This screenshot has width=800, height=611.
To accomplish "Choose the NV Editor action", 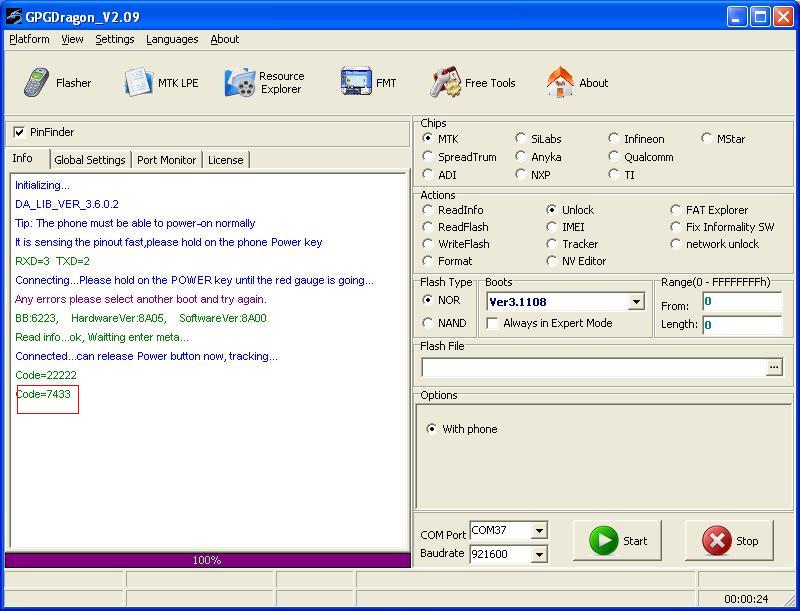I will [x=551, y=261].
